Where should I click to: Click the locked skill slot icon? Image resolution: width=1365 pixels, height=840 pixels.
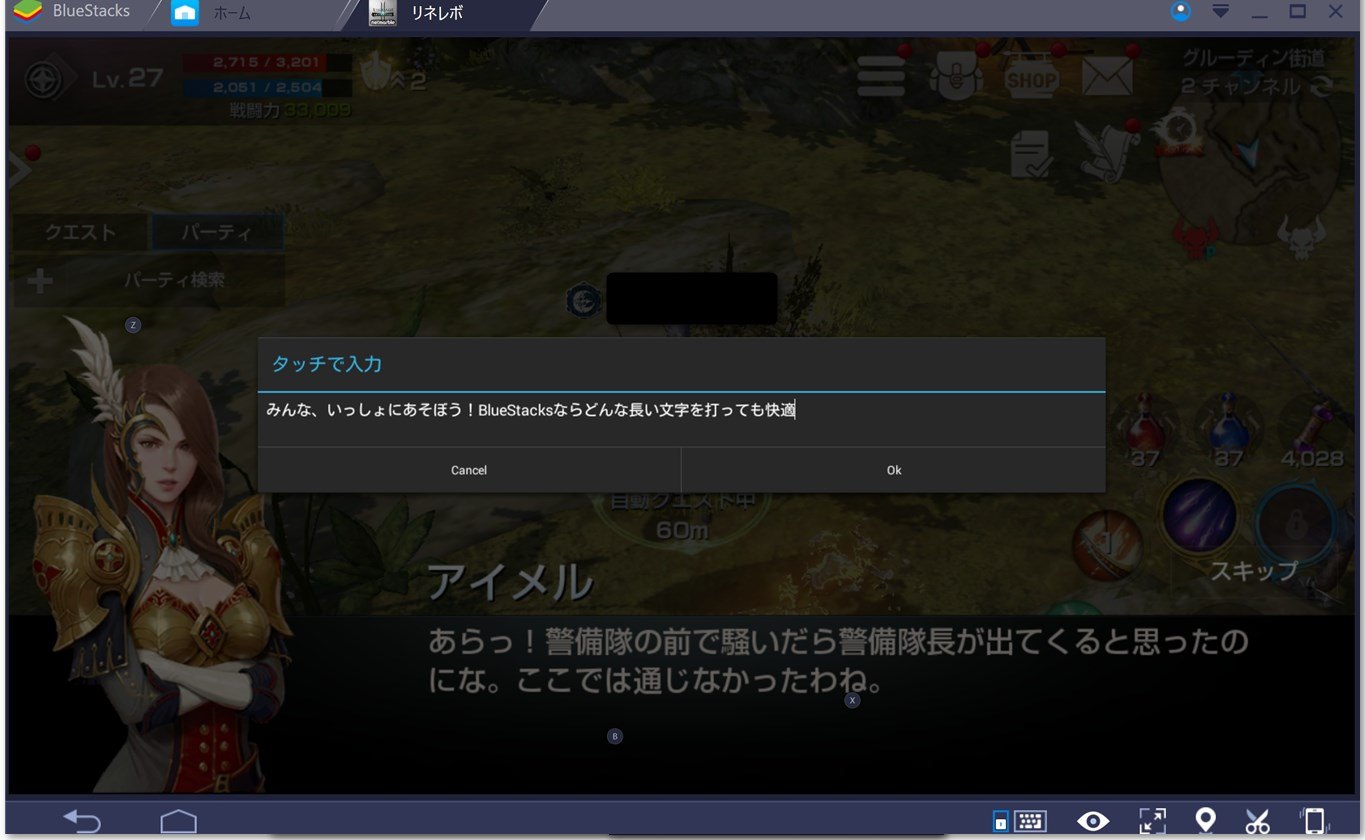1297,523
